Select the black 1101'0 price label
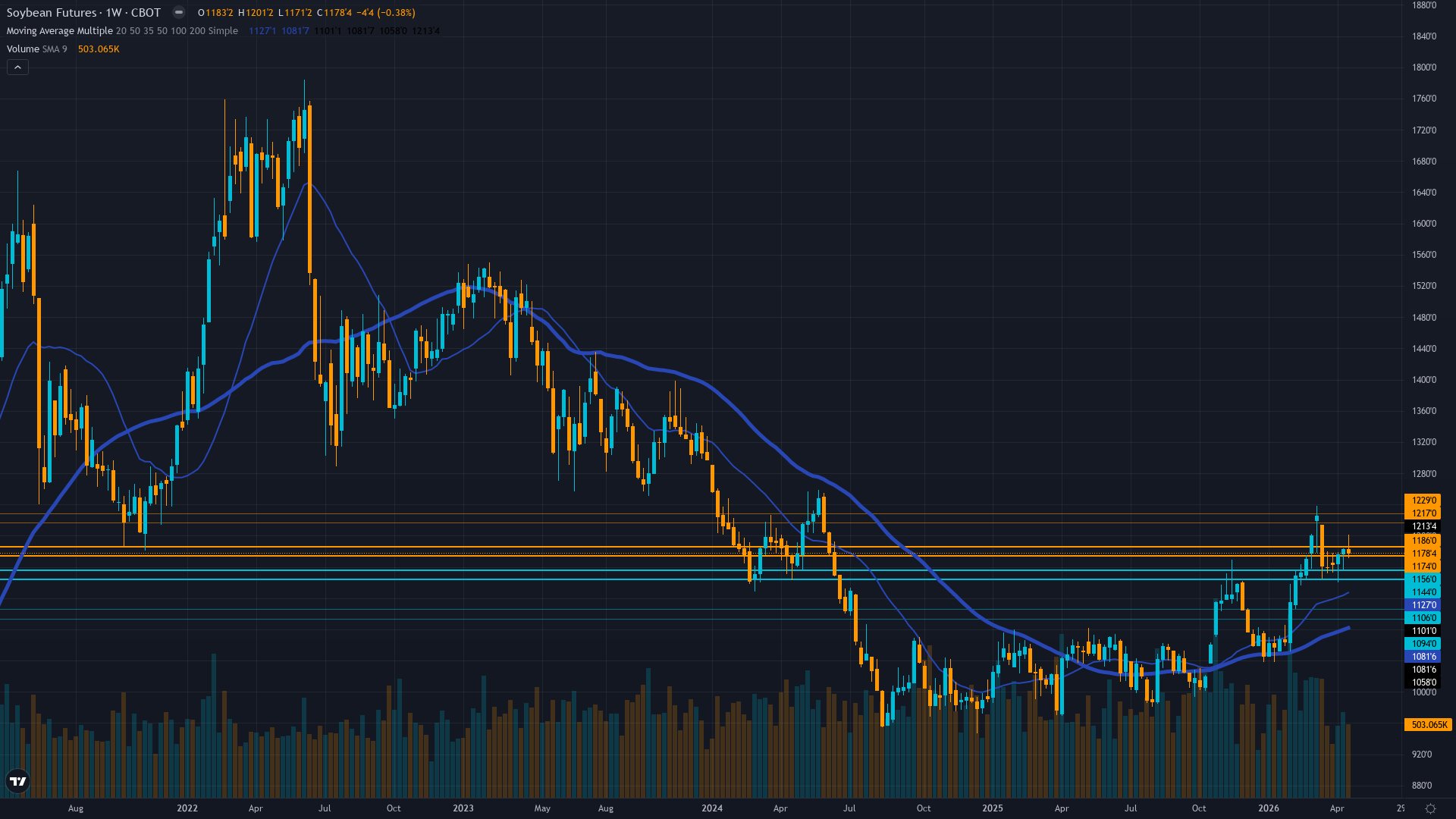The image size is (1456, 819). tap(1423, 631)
